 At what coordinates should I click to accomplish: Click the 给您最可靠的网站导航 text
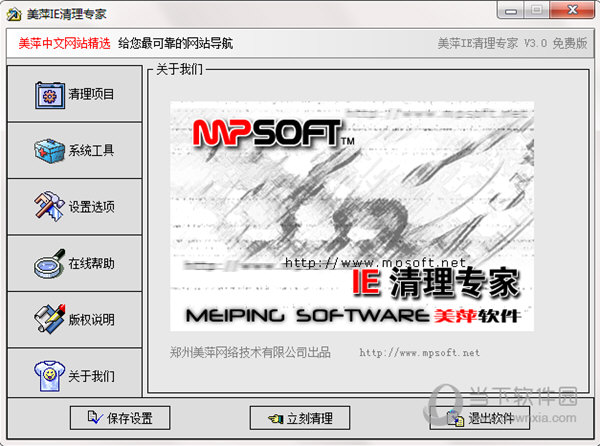pos(176,43)
